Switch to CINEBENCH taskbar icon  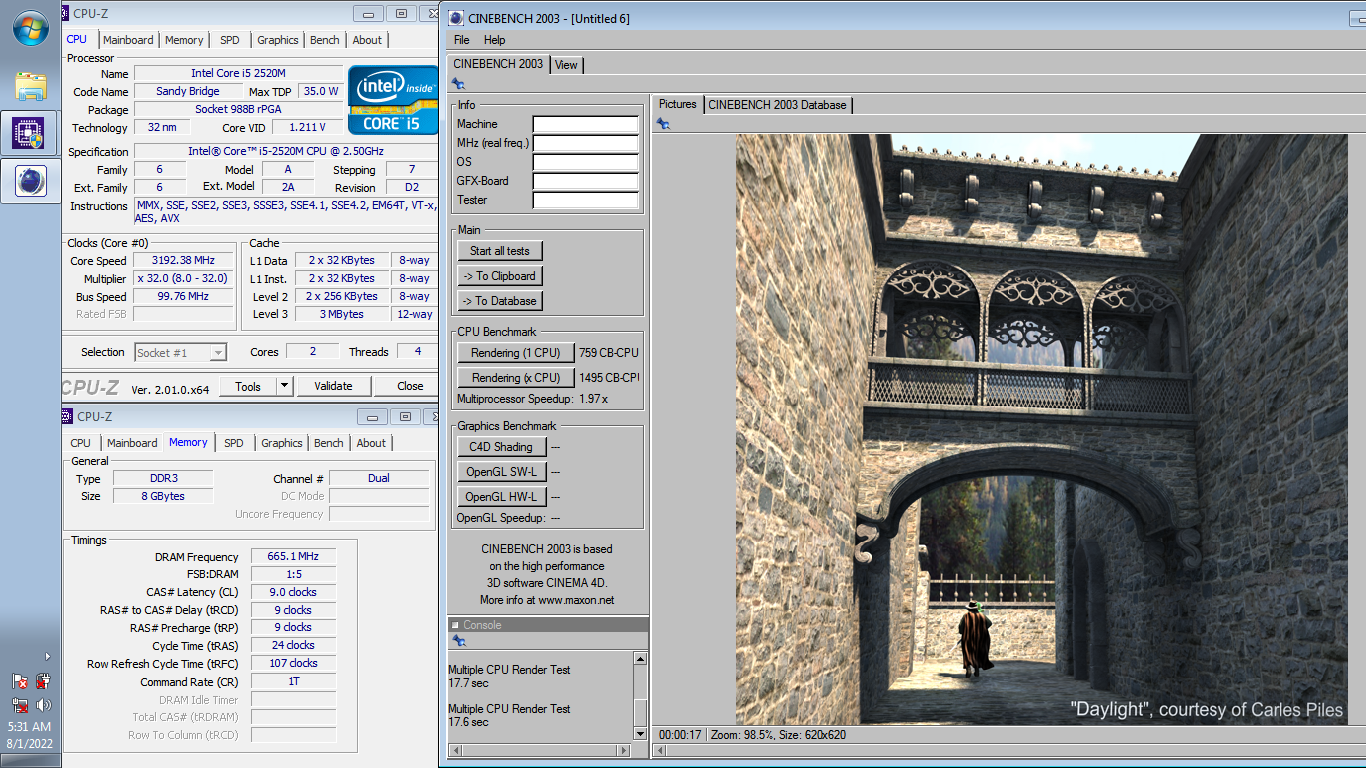tap(30, 181)
